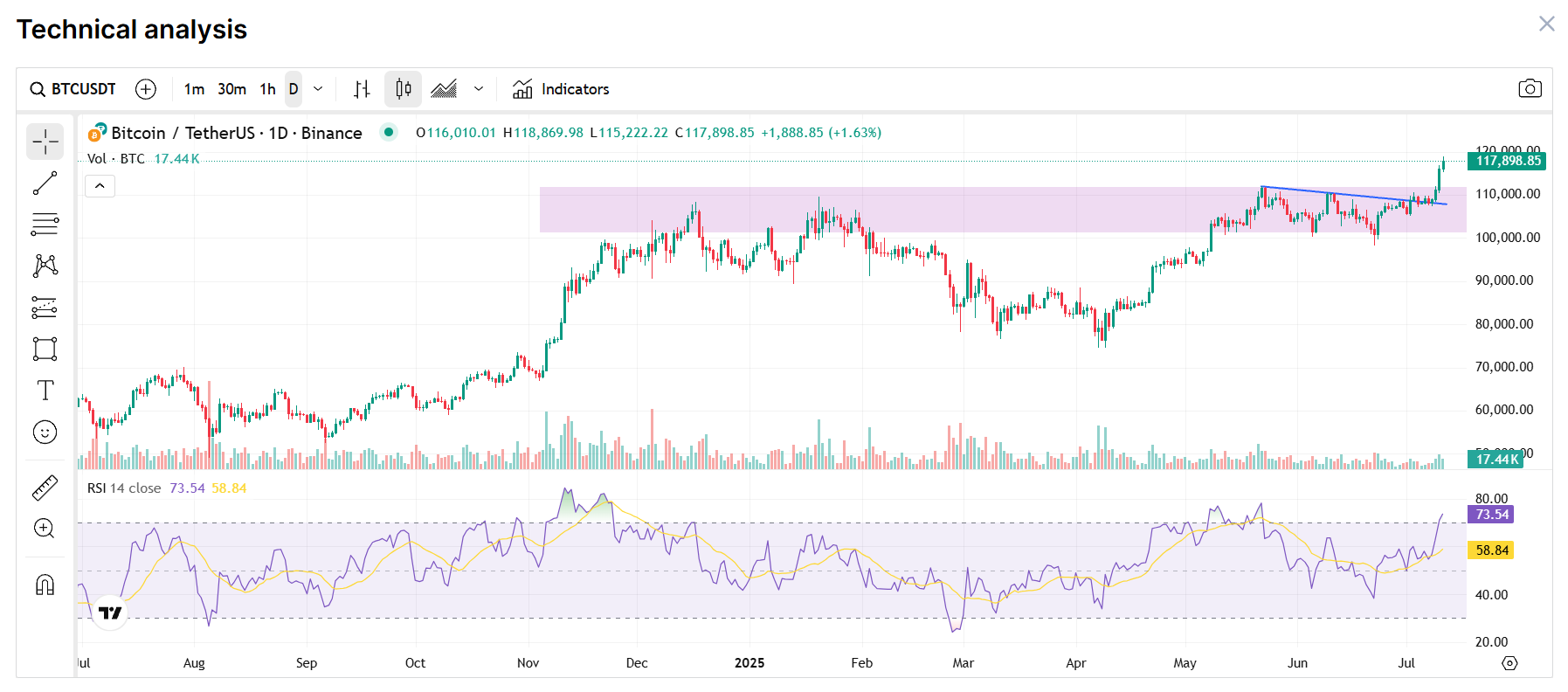The height and width of the screenshot is (692, 1568).
Task: Select the Text annotation tool
Action: 45,390
